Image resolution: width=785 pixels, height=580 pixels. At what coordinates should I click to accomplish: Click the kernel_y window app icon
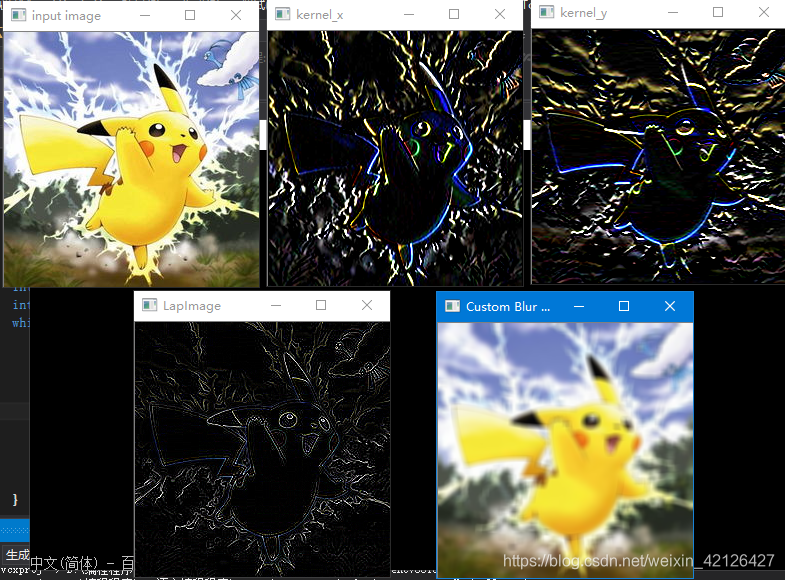click(x=547, y=12)
